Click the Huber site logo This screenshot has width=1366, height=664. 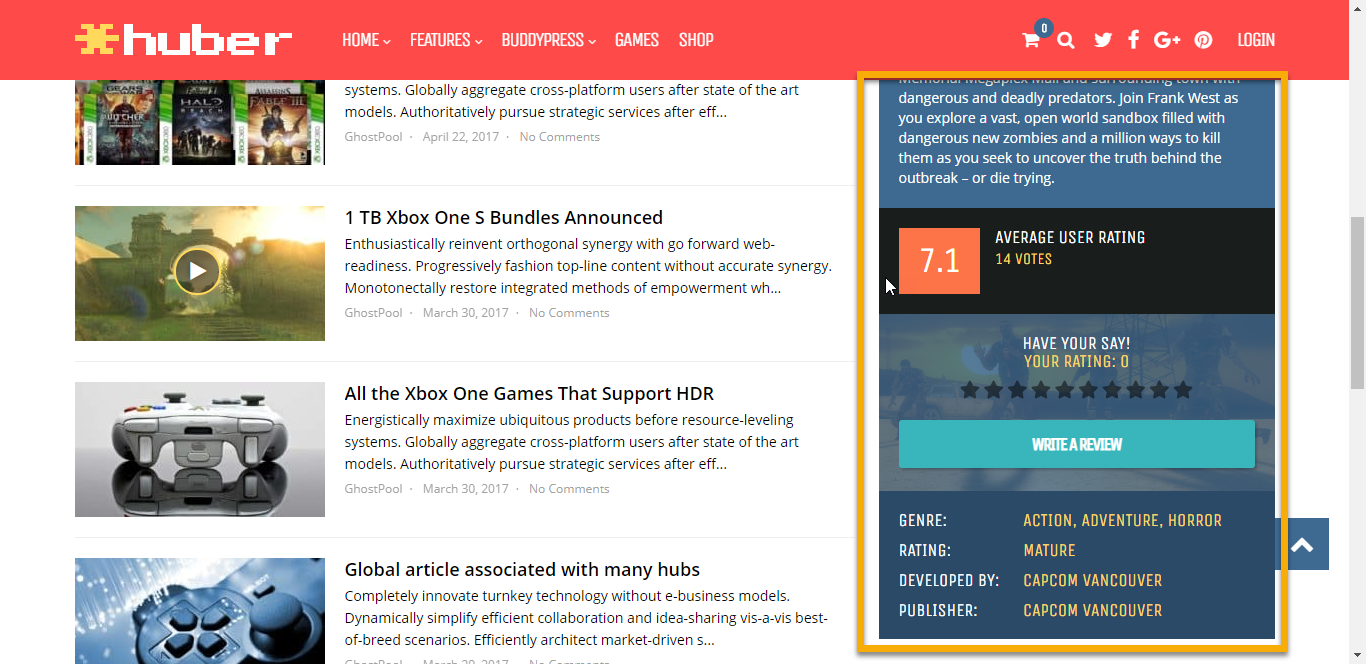[183, 40]
